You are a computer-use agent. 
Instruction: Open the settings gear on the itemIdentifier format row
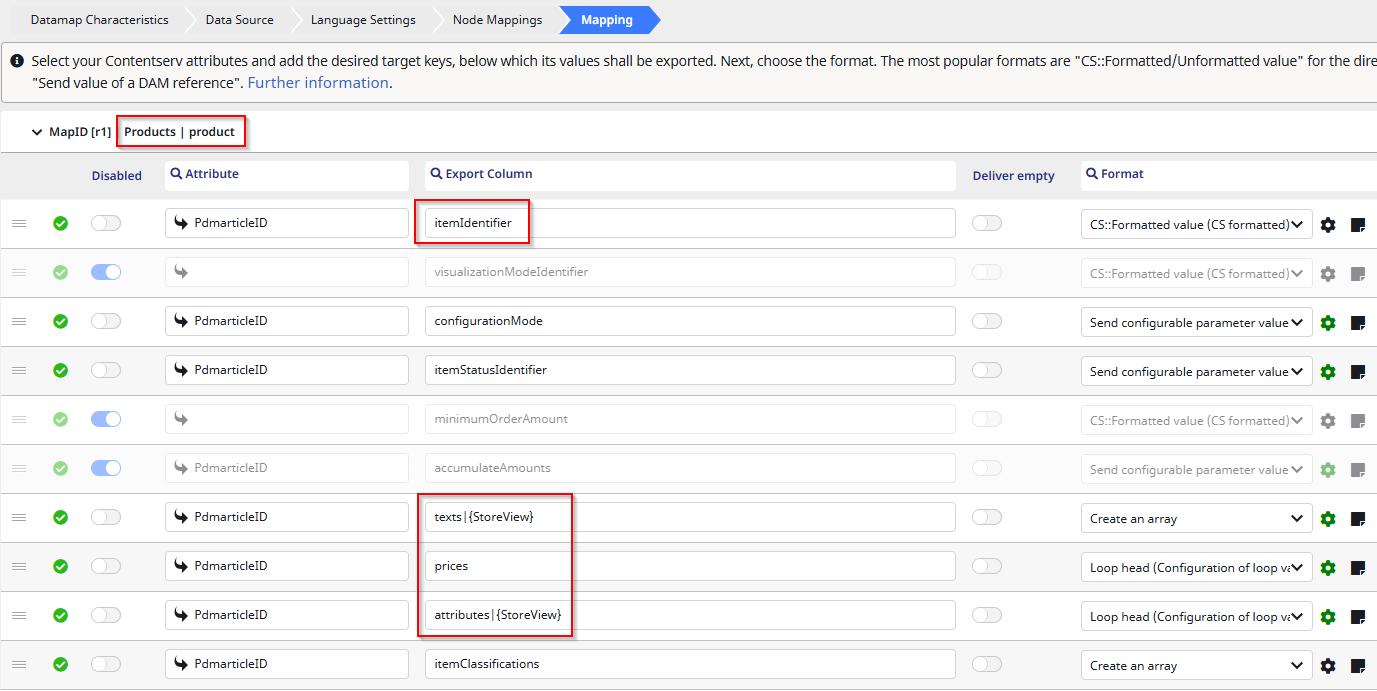pos(1328,224)
